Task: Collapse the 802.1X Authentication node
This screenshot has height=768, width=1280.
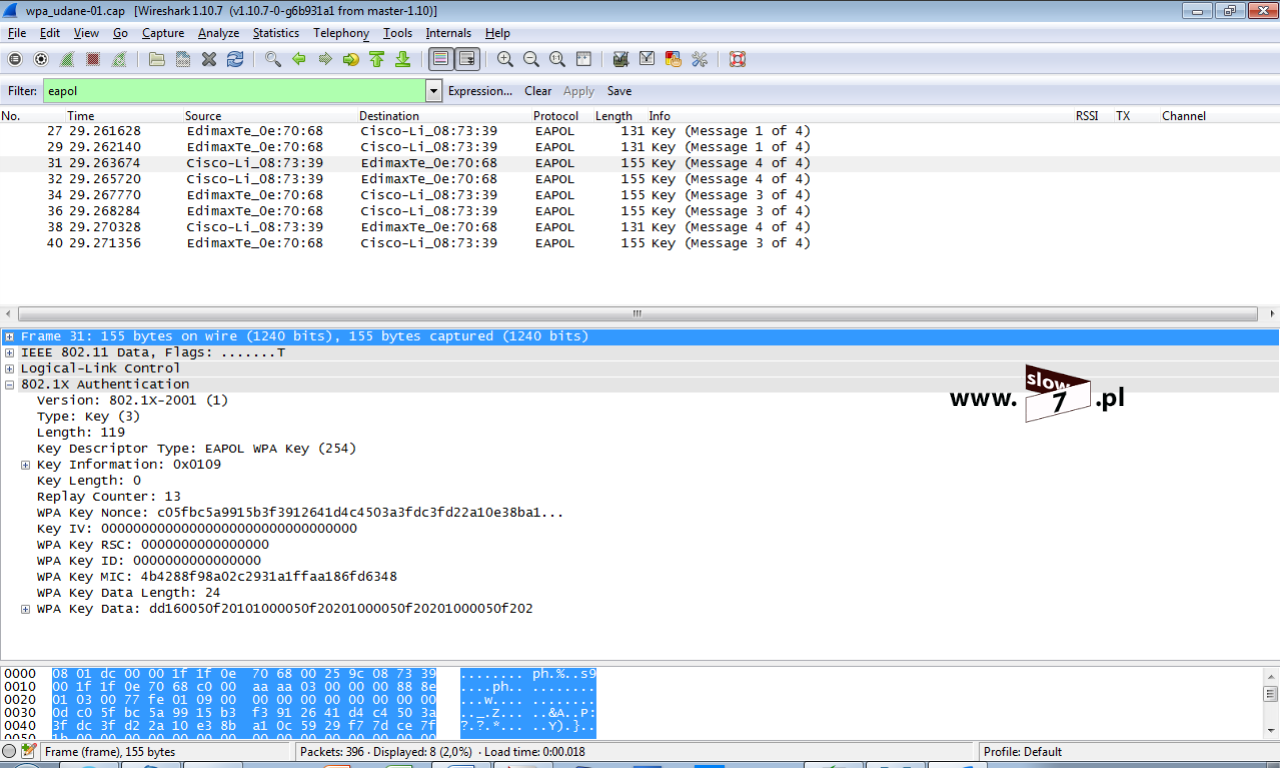Action: click(9, 385)
